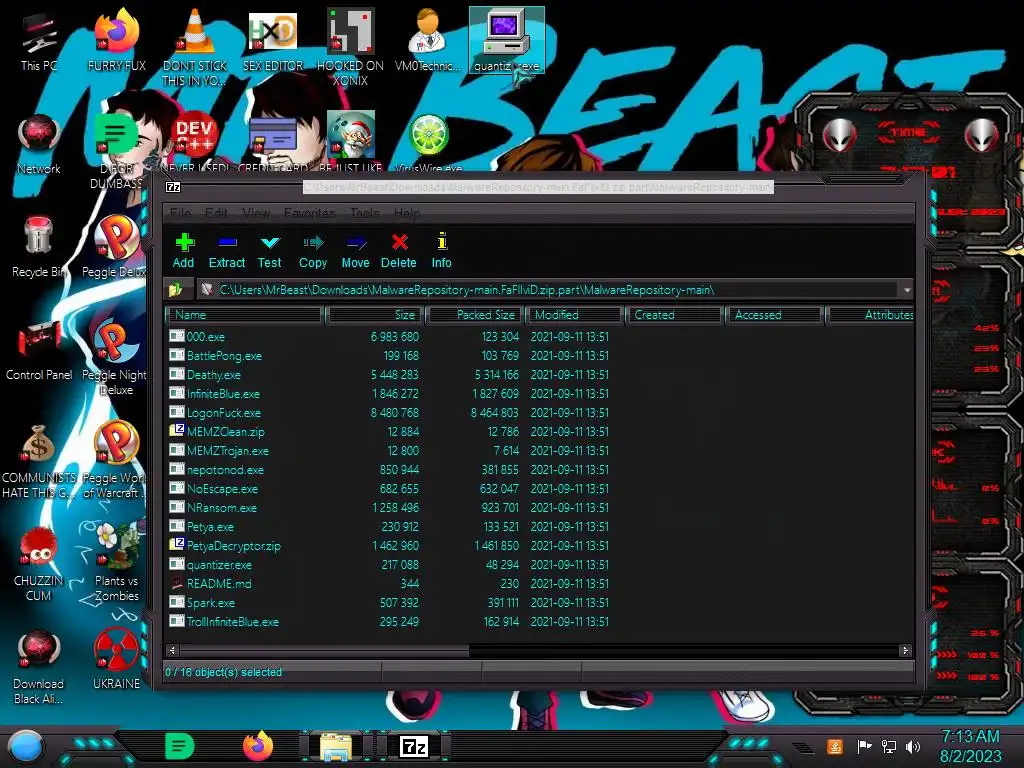The height and width of the screenshot is (768, 1024).
Task: Click the 7z icon in the window title bar
Action: click(173, 187)
